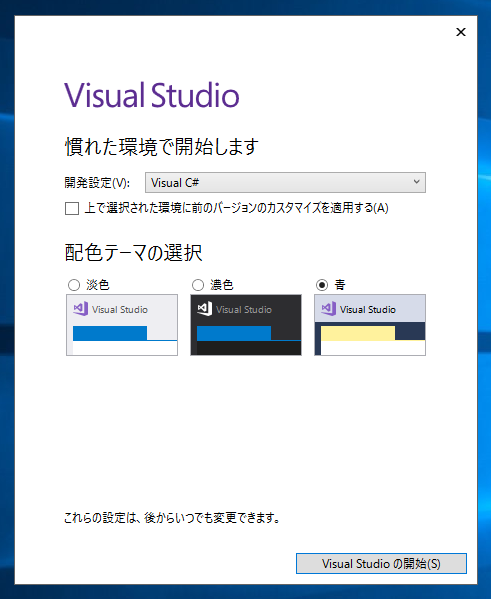The width and height of the screenshot is (491, 599).
Task: Click Visual Studio logo in light preview
Action: point(81,309)
